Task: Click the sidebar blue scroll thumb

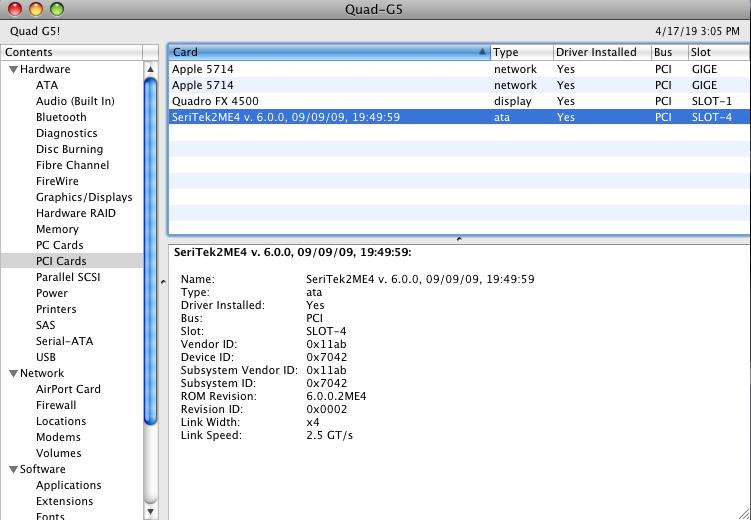Action: pos(150,251)
